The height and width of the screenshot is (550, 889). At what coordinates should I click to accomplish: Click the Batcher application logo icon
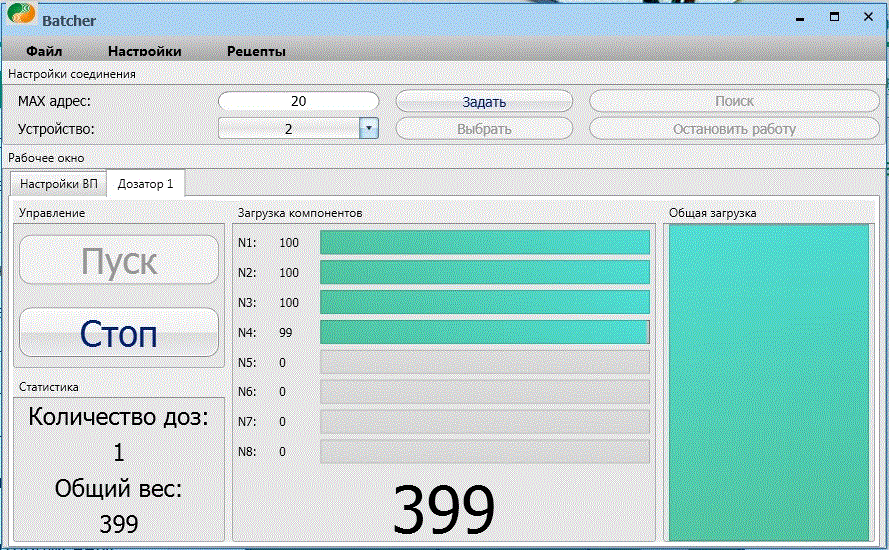pyautogui.click(x=21, y=18)
